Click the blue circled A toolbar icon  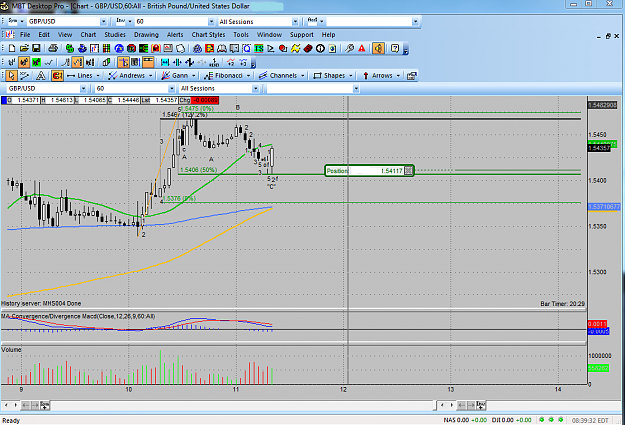pos(119,48)
